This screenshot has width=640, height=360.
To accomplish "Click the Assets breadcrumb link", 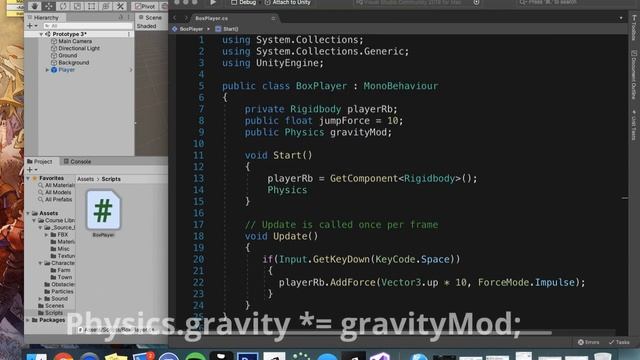I will pyautogui.click(x=85, y=179).
